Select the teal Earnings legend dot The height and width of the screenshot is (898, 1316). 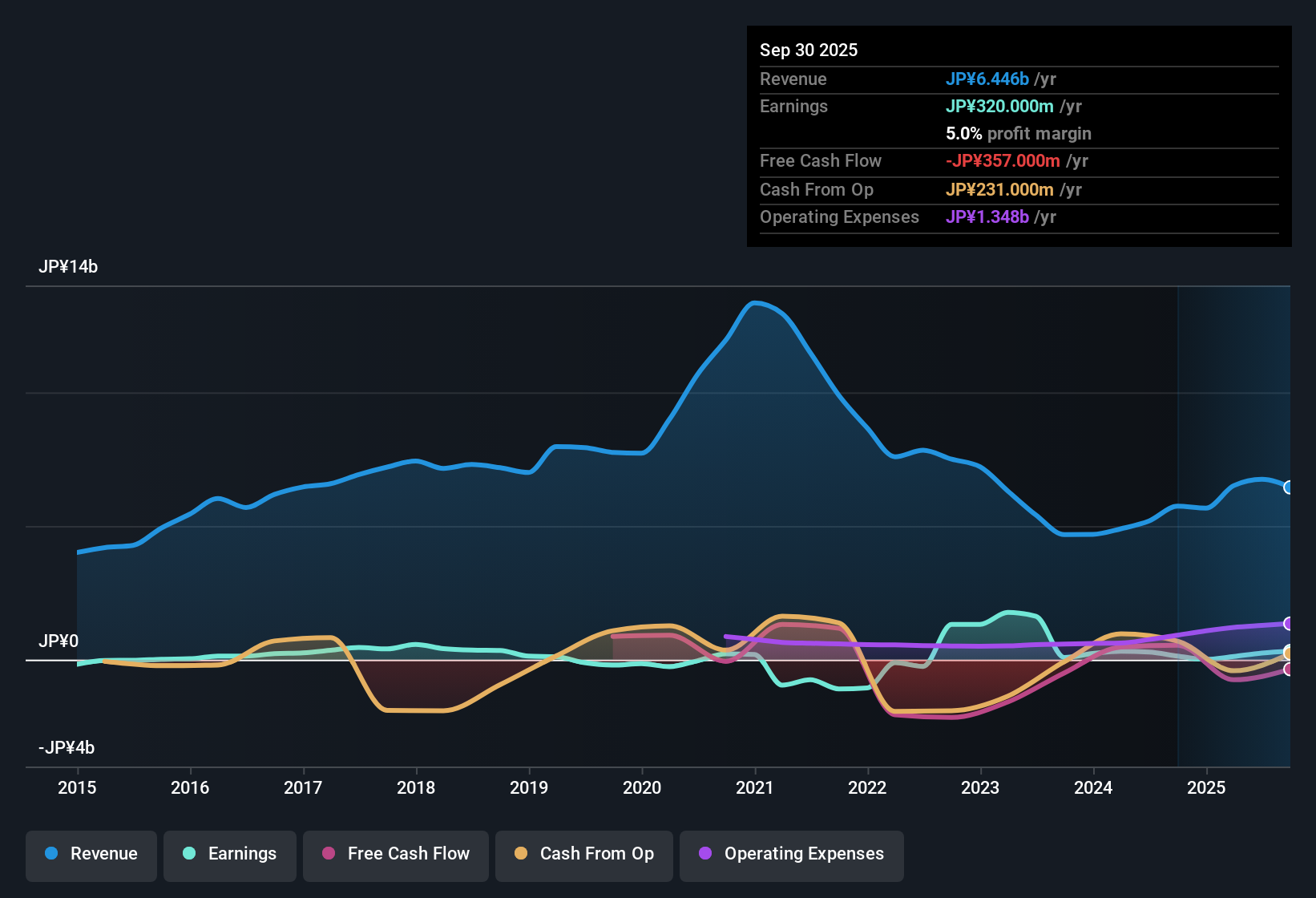coord(189,854)
